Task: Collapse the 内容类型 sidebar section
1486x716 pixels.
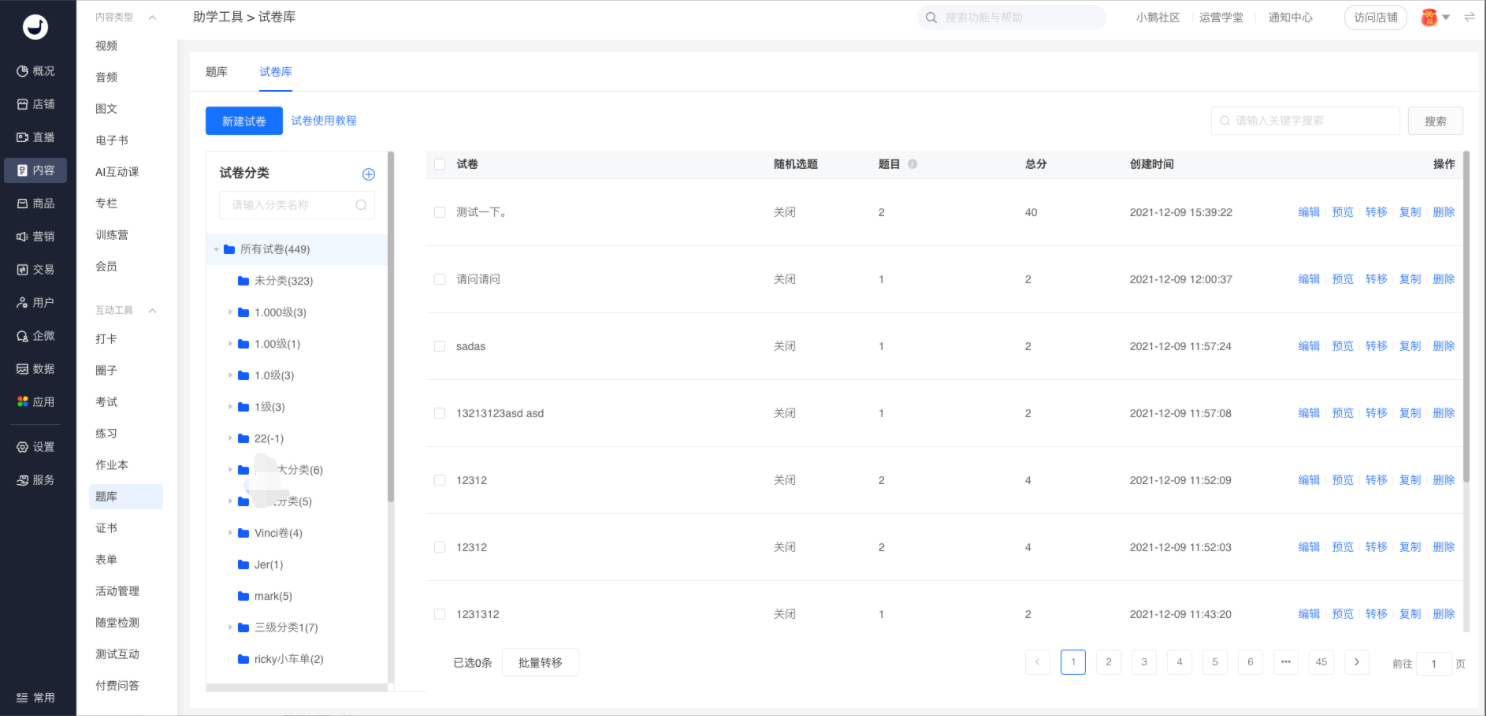Action: [152, 17]
